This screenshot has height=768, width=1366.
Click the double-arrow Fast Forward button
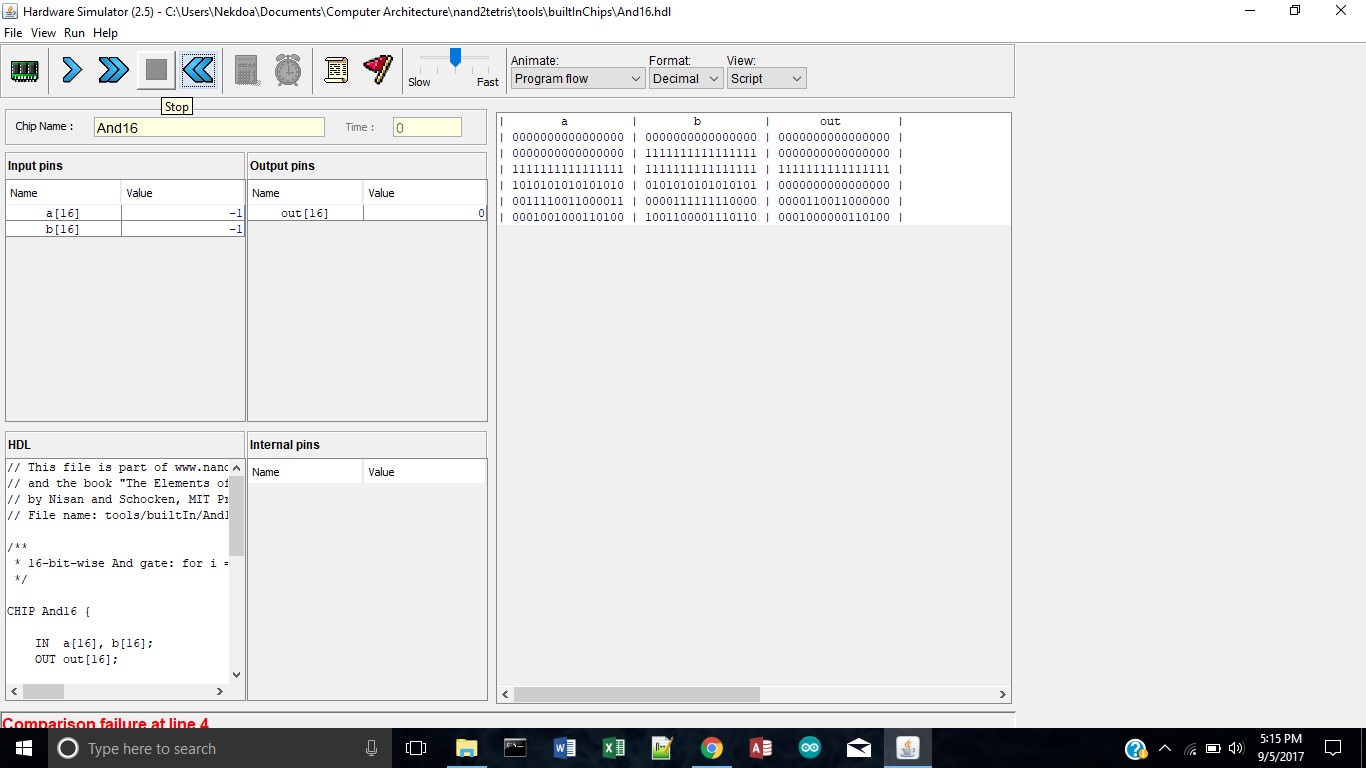pos(113,70)
